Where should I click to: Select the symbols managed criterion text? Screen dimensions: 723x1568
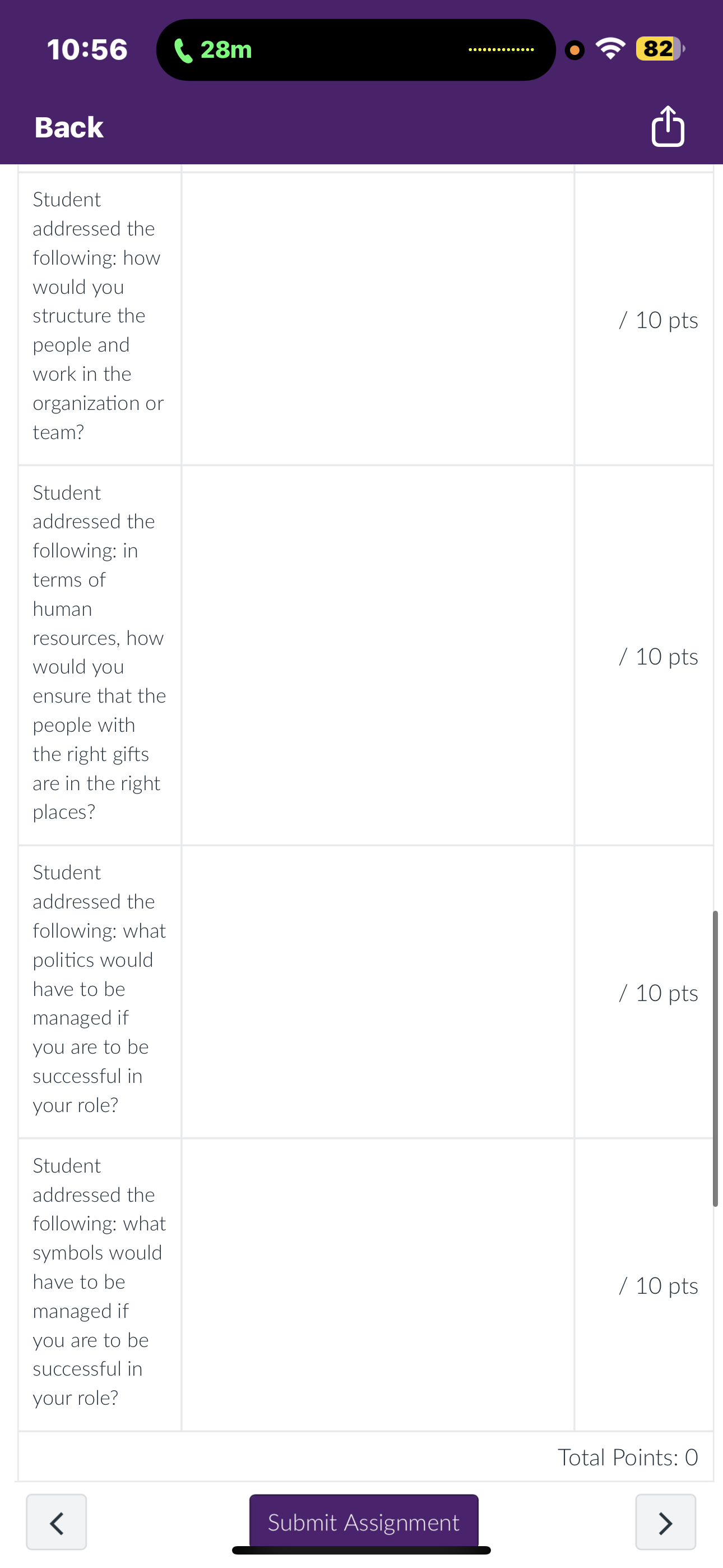click(x=99, y=1281)
